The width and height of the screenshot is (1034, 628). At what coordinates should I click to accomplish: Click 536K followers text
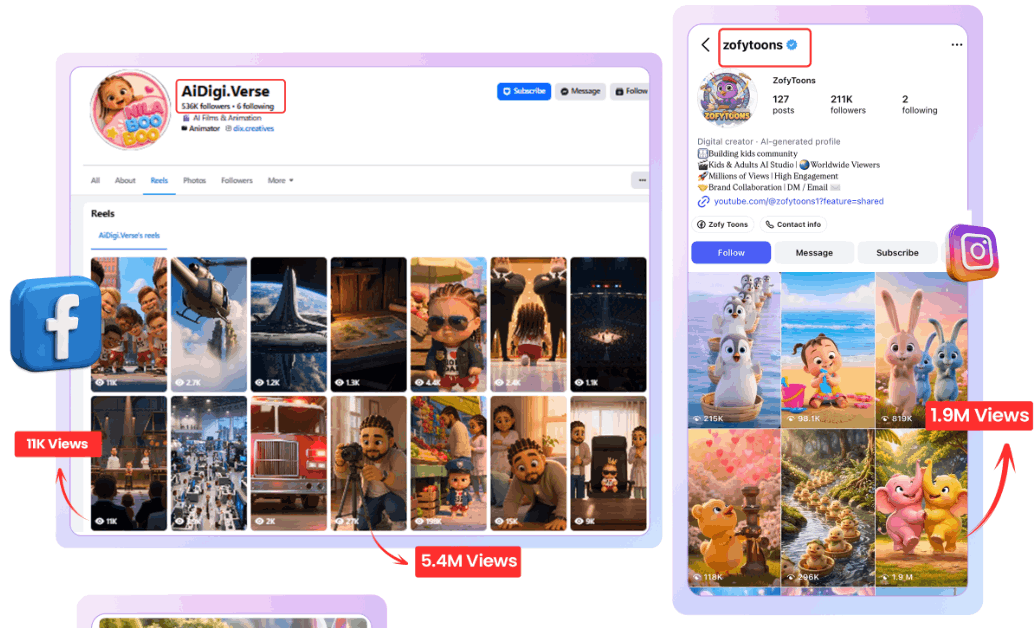[x=206, y=106]
